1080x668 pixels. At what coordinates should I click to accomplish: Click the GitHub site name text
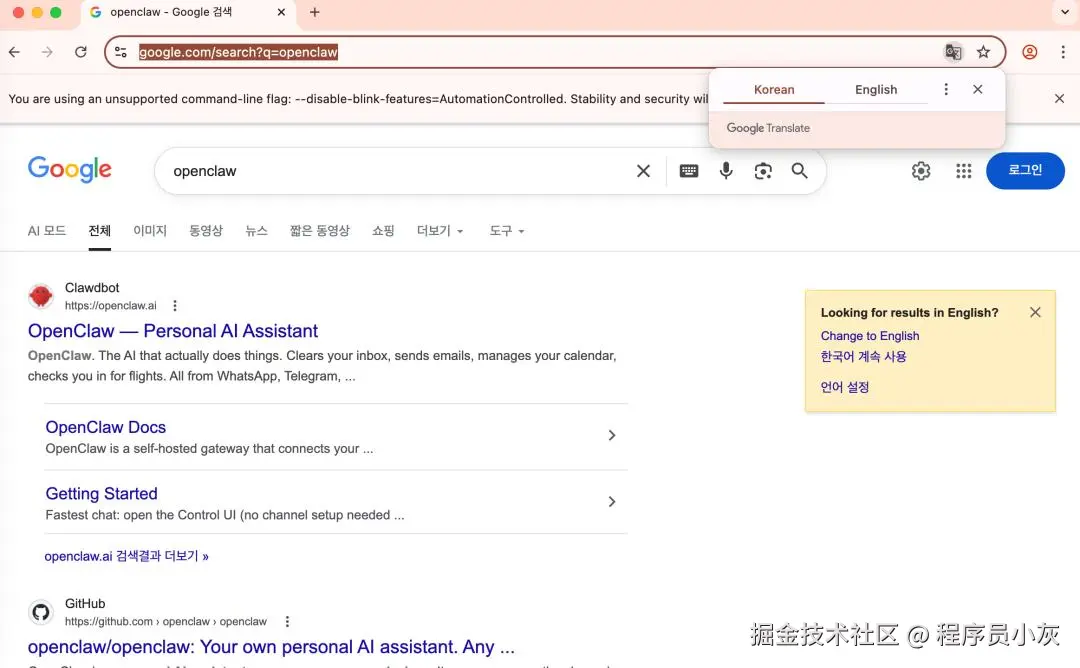coord(85,603)
